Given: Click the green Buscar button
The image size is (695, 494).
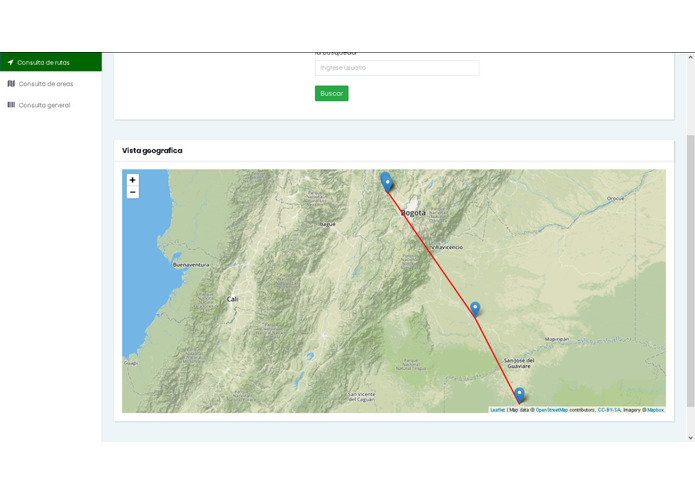Looking at the screenshot, I should click(332, 93).
